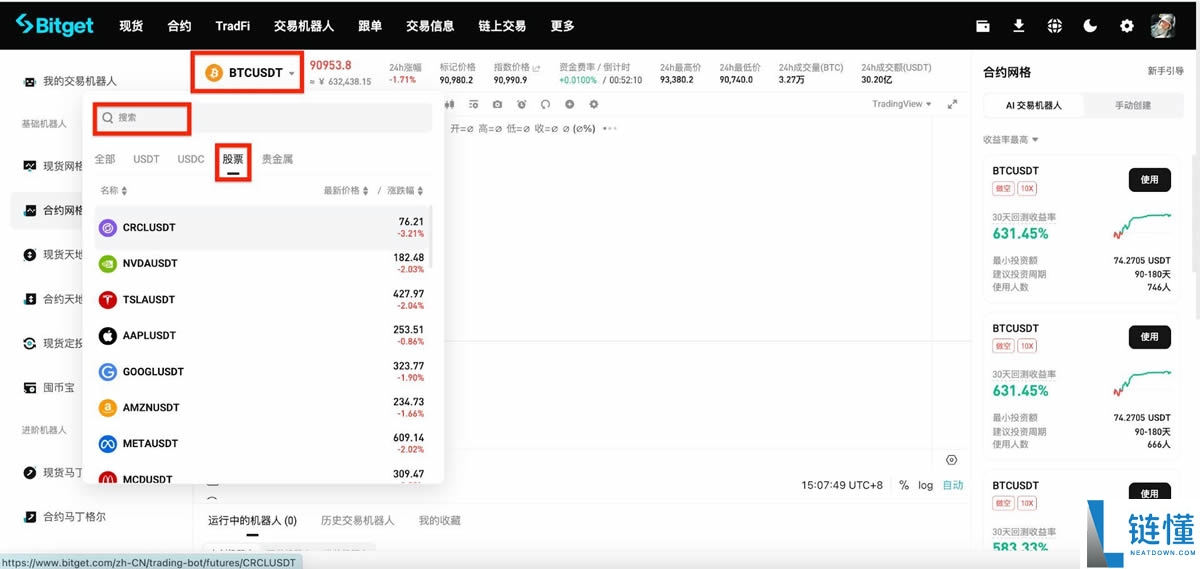Click the 合约马丁格尔 sidebar icon
The image size is (1200, 569).
click(30, 517)
